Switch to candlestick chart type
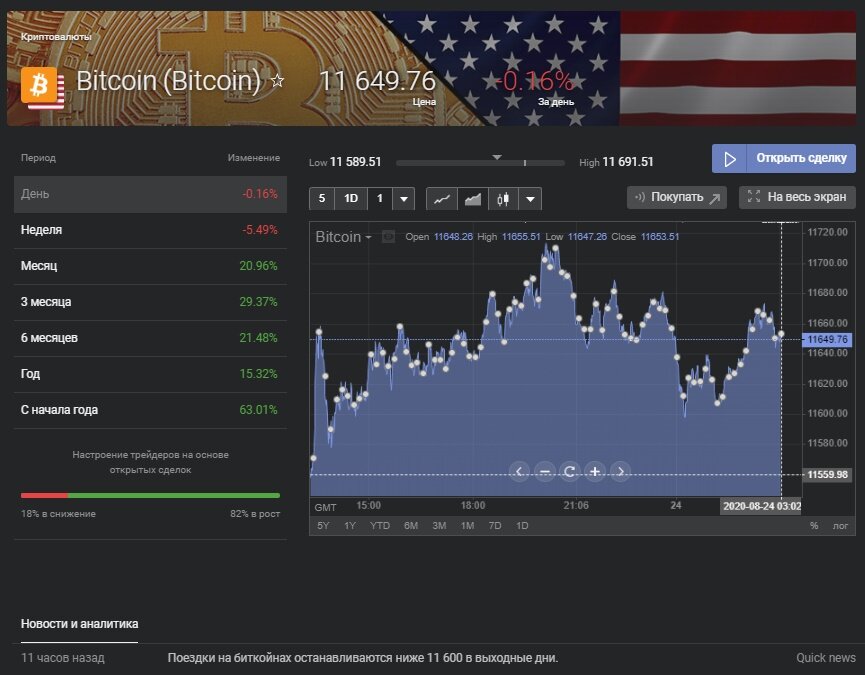 503,199
